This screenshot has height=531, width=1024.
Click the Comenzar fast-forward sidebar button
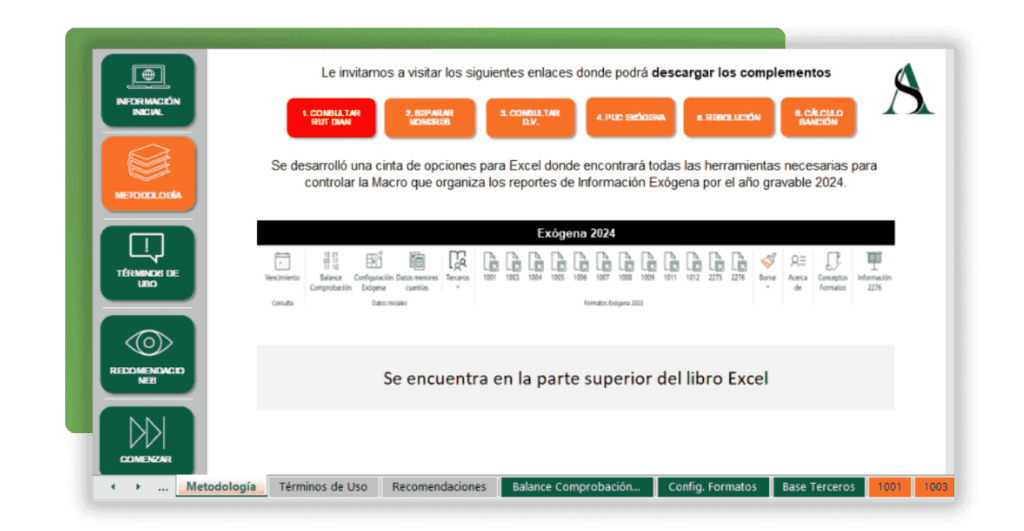point(148,441)
